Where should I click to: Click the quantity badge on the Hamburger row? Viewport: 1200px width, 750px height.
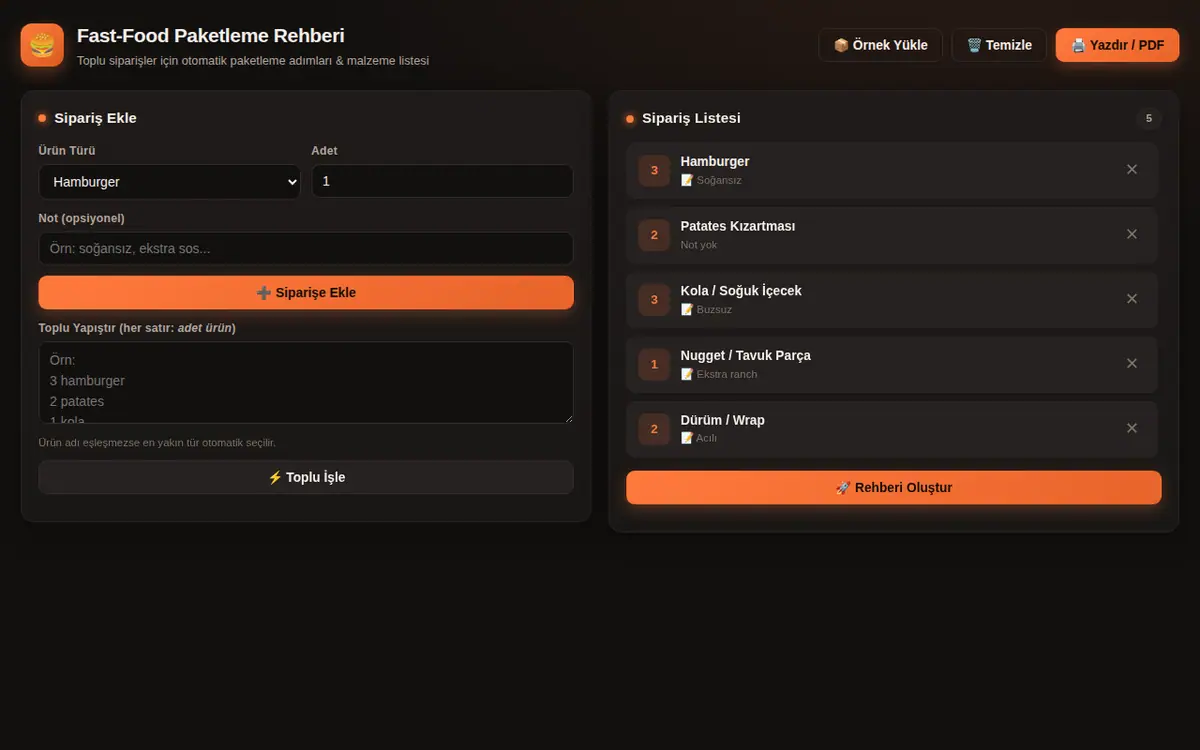click(x=654, y=170)
